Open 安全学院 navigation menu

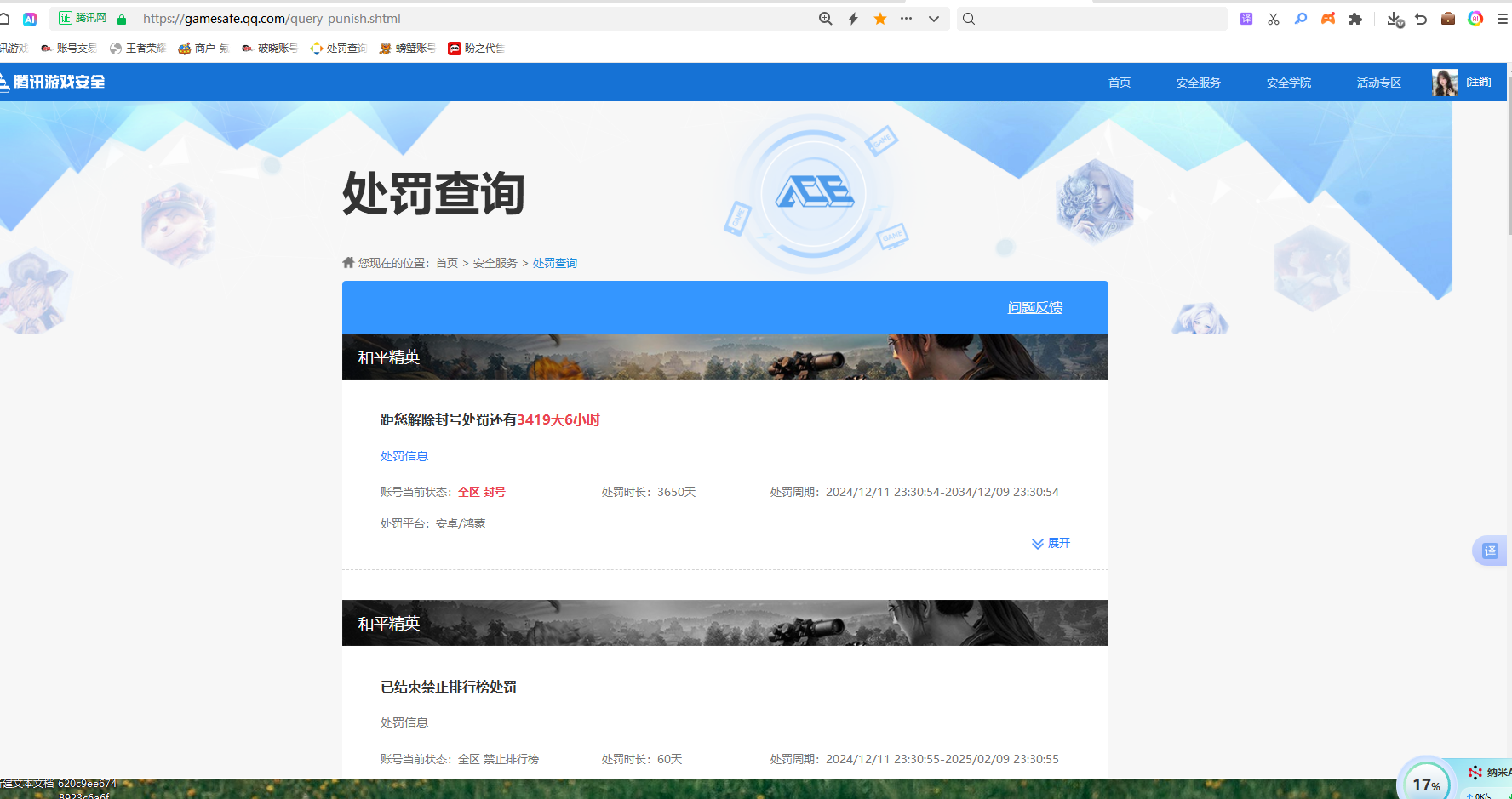tap(1288, 83)
